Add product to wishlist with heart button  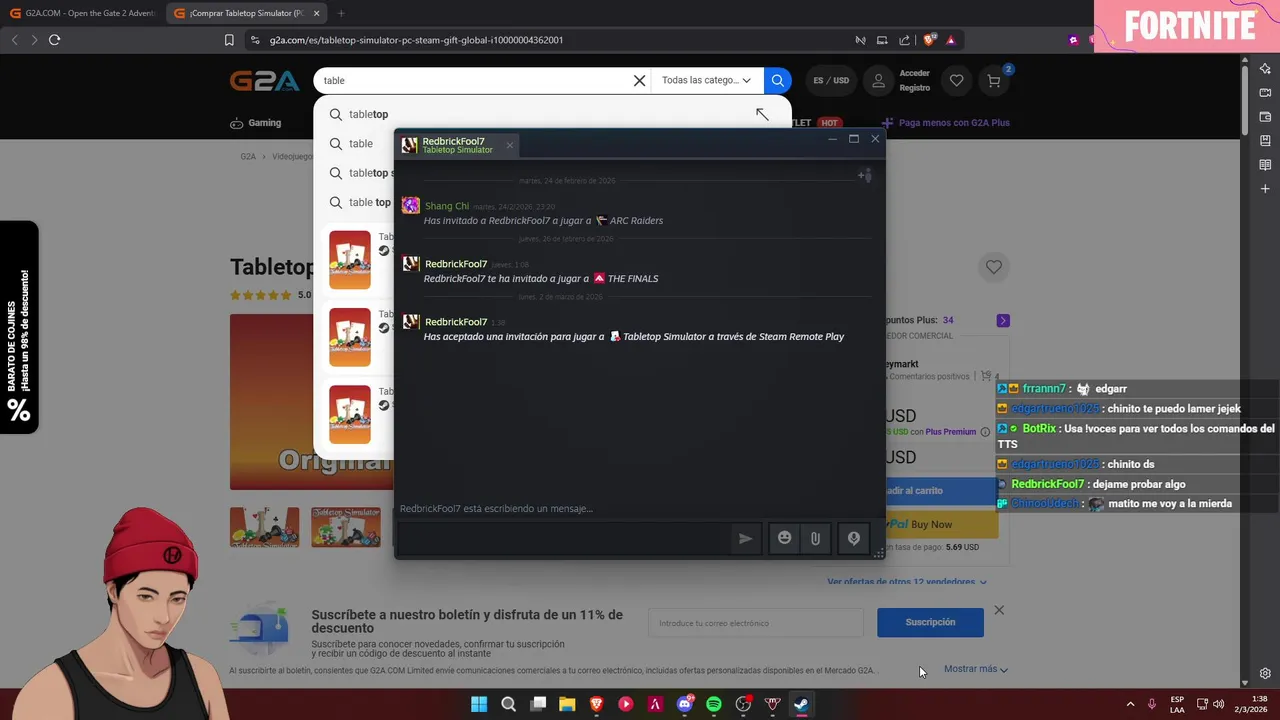(x=993, y=267)
